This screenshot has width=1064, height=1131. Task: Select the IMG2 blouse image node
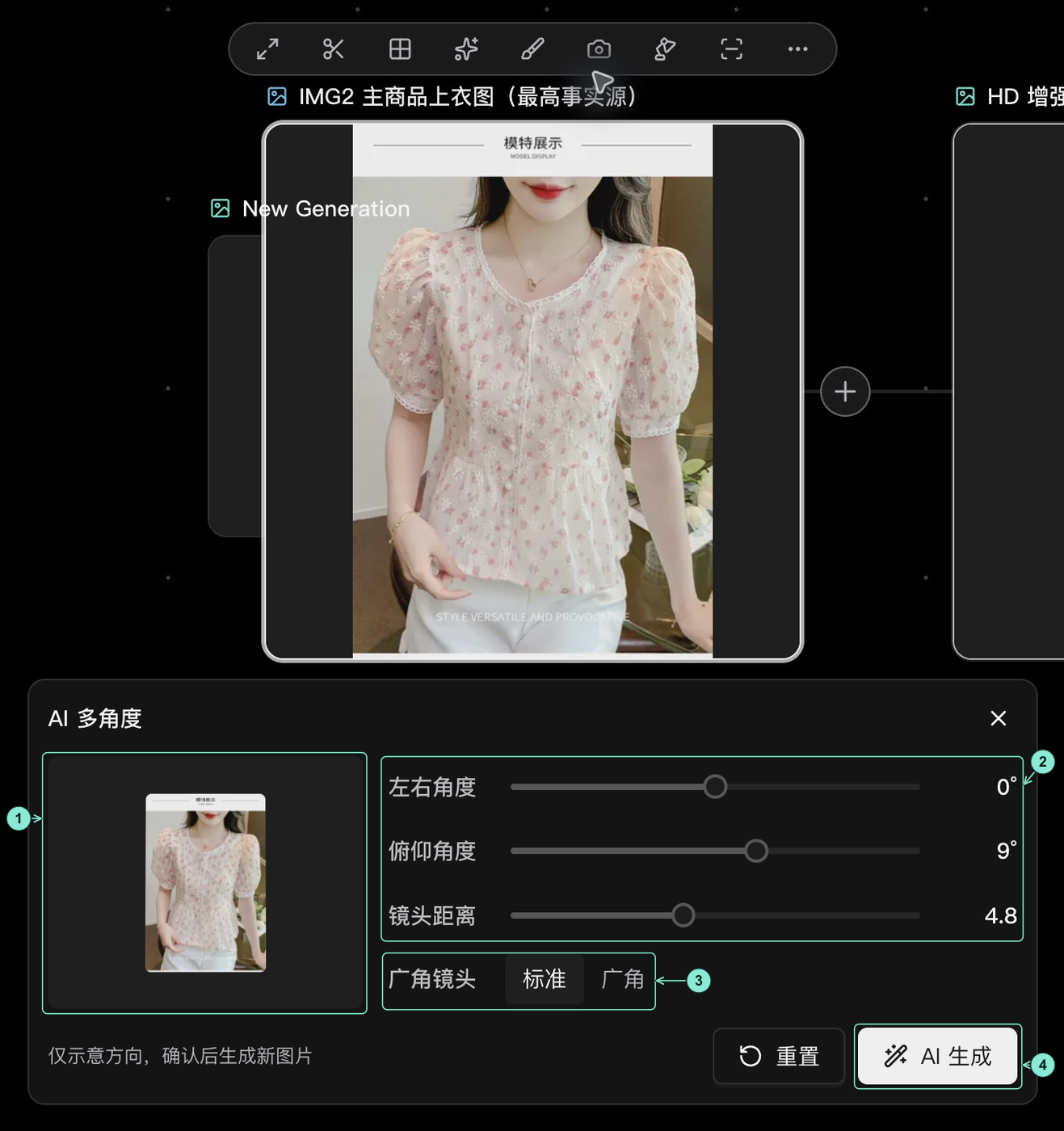click(532, 391)
